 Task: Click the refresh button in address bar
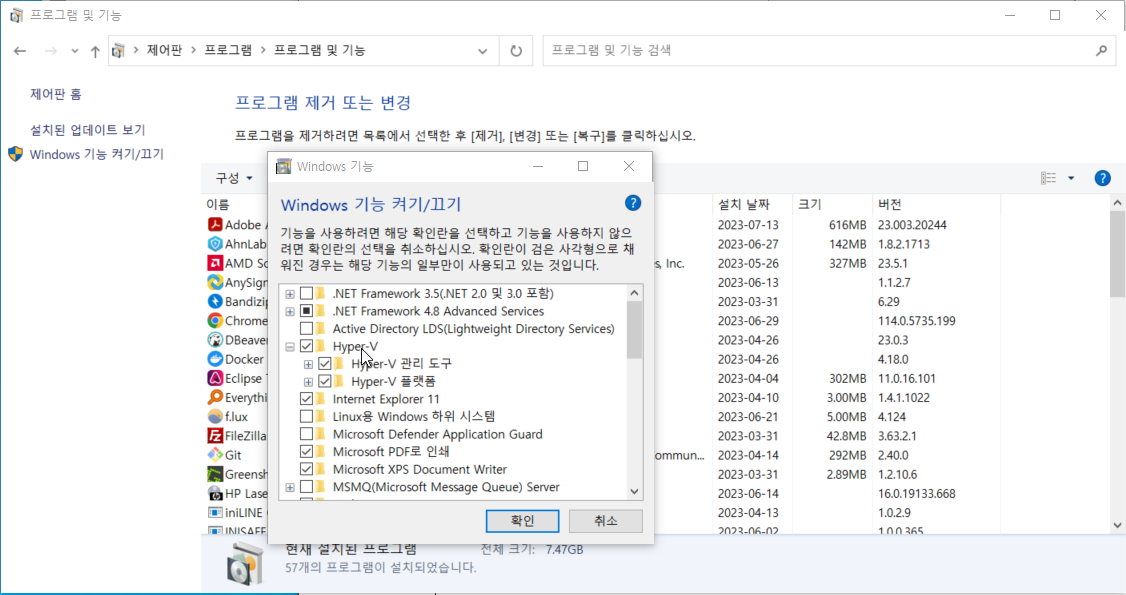pos(516,51)
